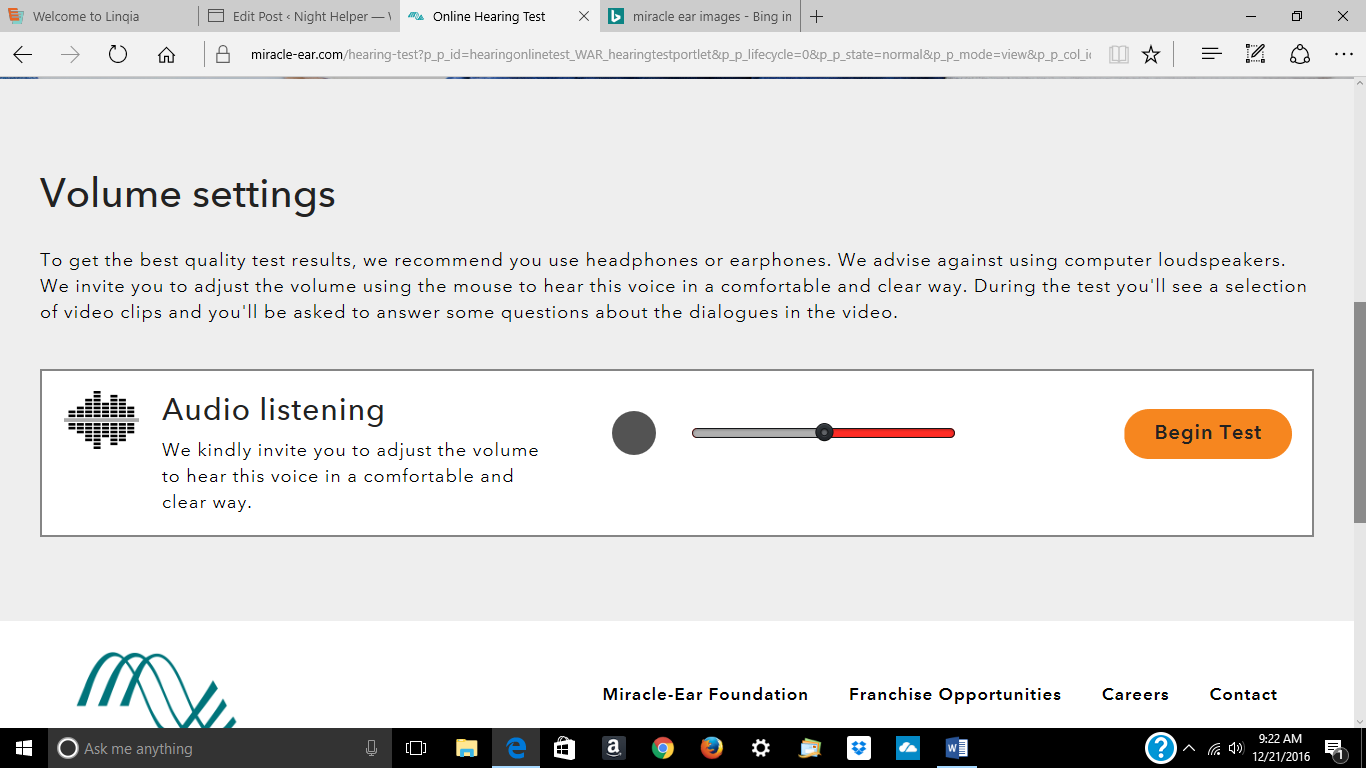Viewport: 1366px width, 768px height.
Task: Switch to miracle ear images Bing tab
Action: click(700, 16)
